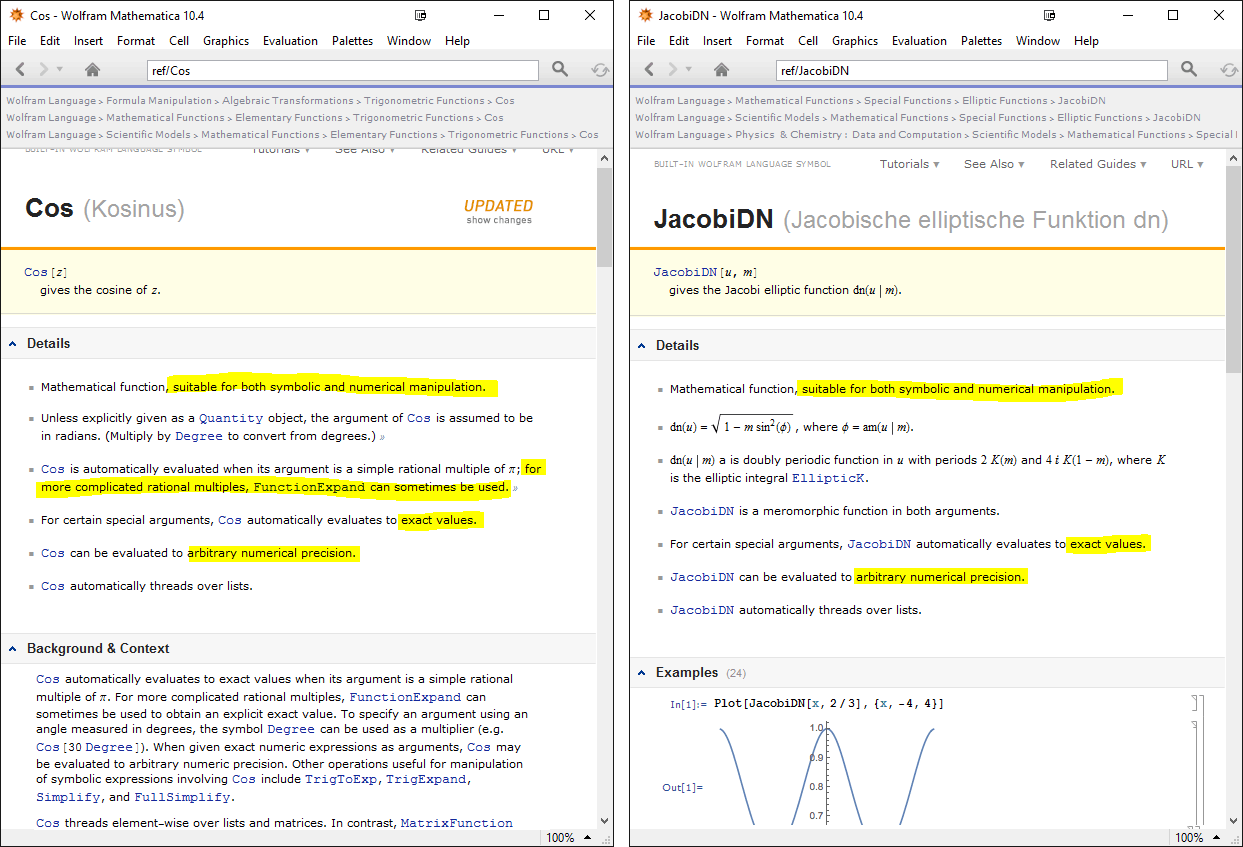
Task: Open the Related Guides dropdown in JacobiDN page
Action: [x=1098, y=164]
